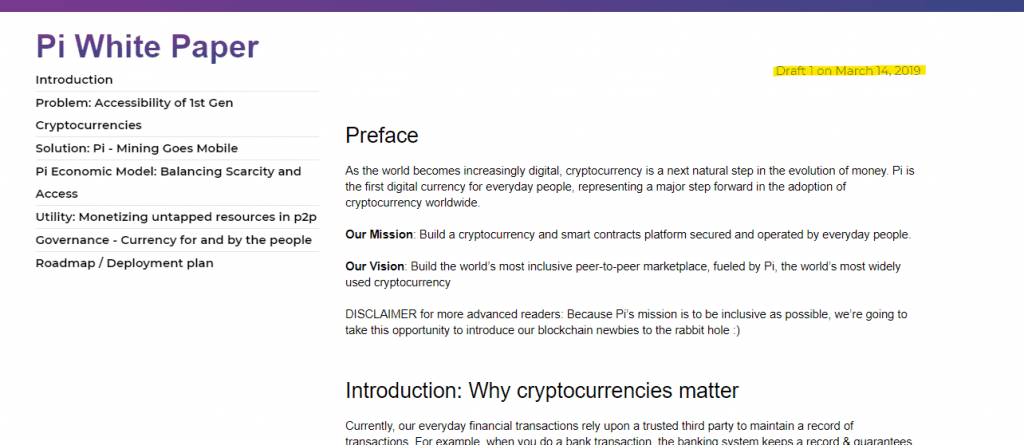
Task: Click the Pi White Paper title
Action: [147, 46]
